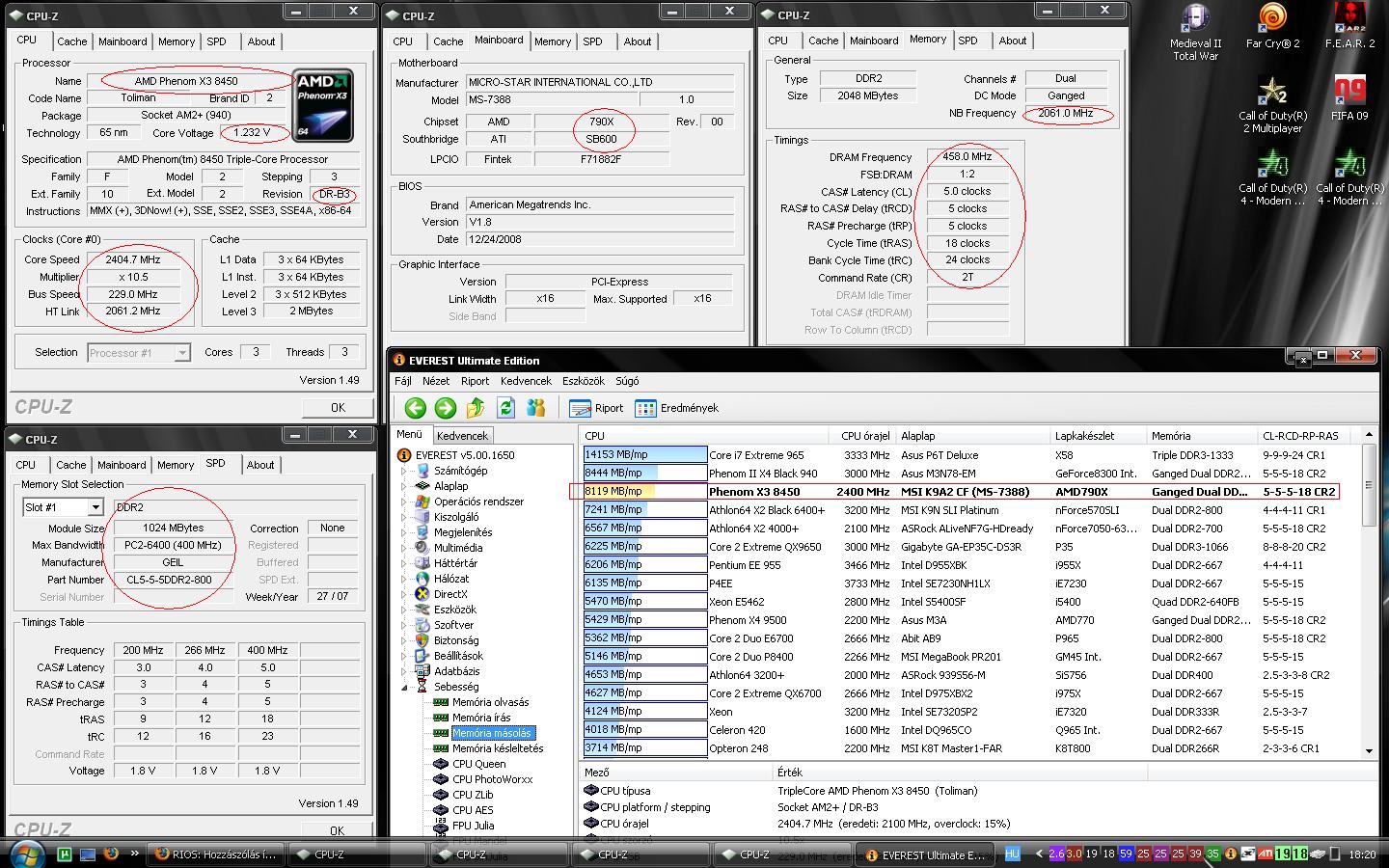Open the Slot #1 dropdown in SPD window
1389x868 pixels.
click(95, 507)
